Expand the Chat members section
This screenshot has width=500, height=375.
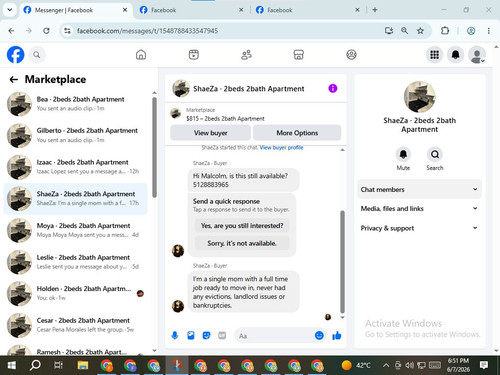point(419,189)
